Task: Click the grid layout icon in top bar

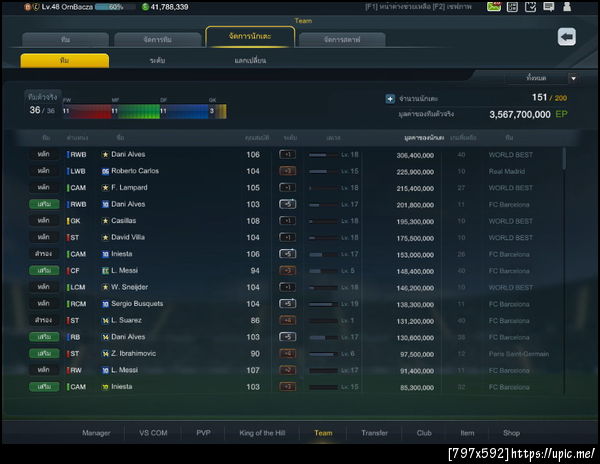Action: point(512,7)
